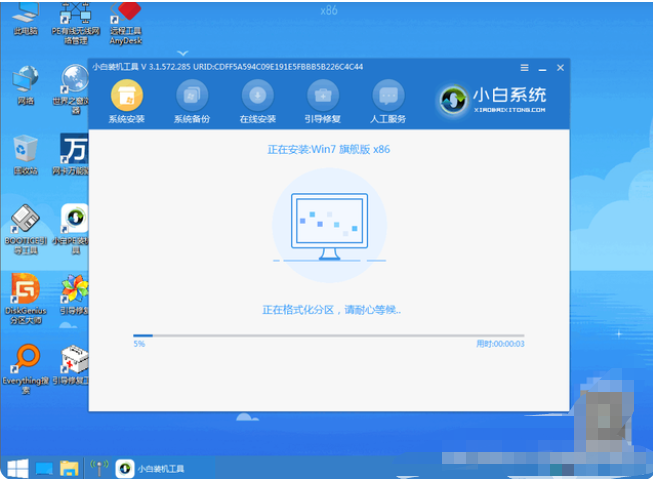653x479 pixels.
Task: Click 小白装机工具 taskbar item
Action: pyautogui.click(x=150, y=468)
